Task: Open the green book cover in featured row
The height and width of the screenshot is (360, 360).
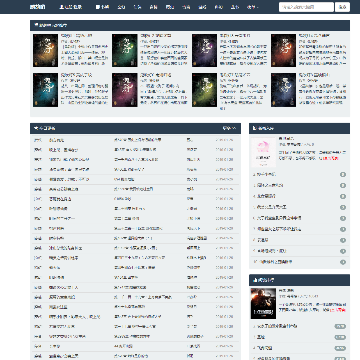Action: pos(125,50)
